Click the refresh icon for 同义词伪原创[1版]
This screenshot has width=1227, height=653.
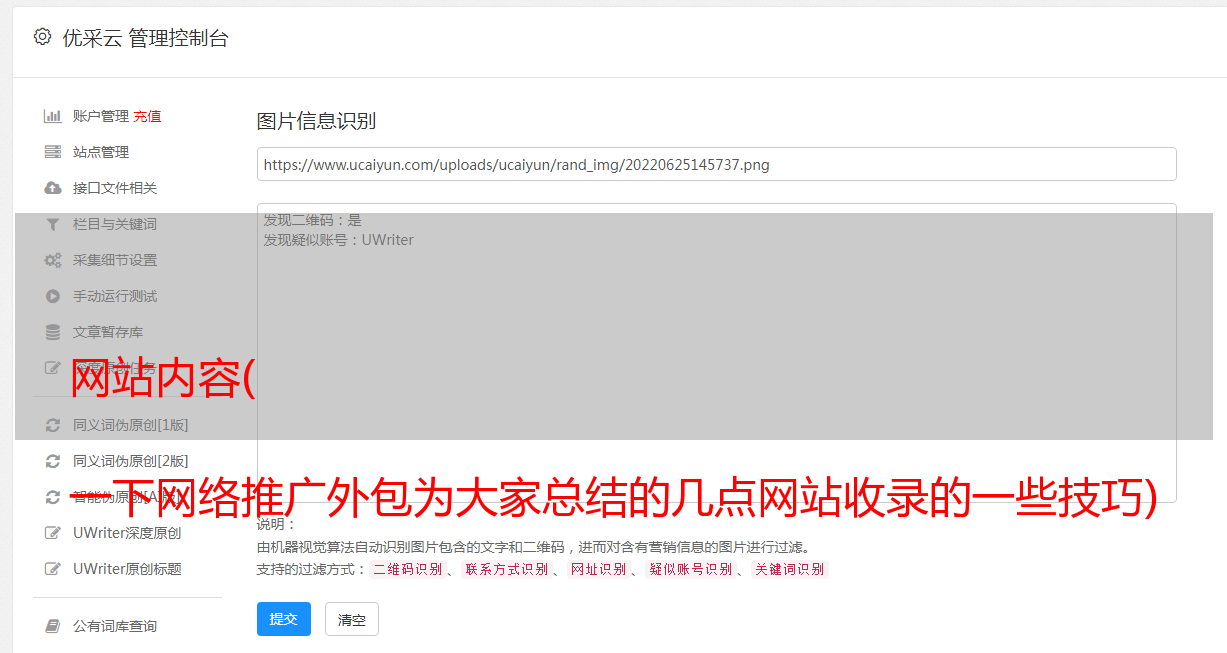(x=53, y=425)
